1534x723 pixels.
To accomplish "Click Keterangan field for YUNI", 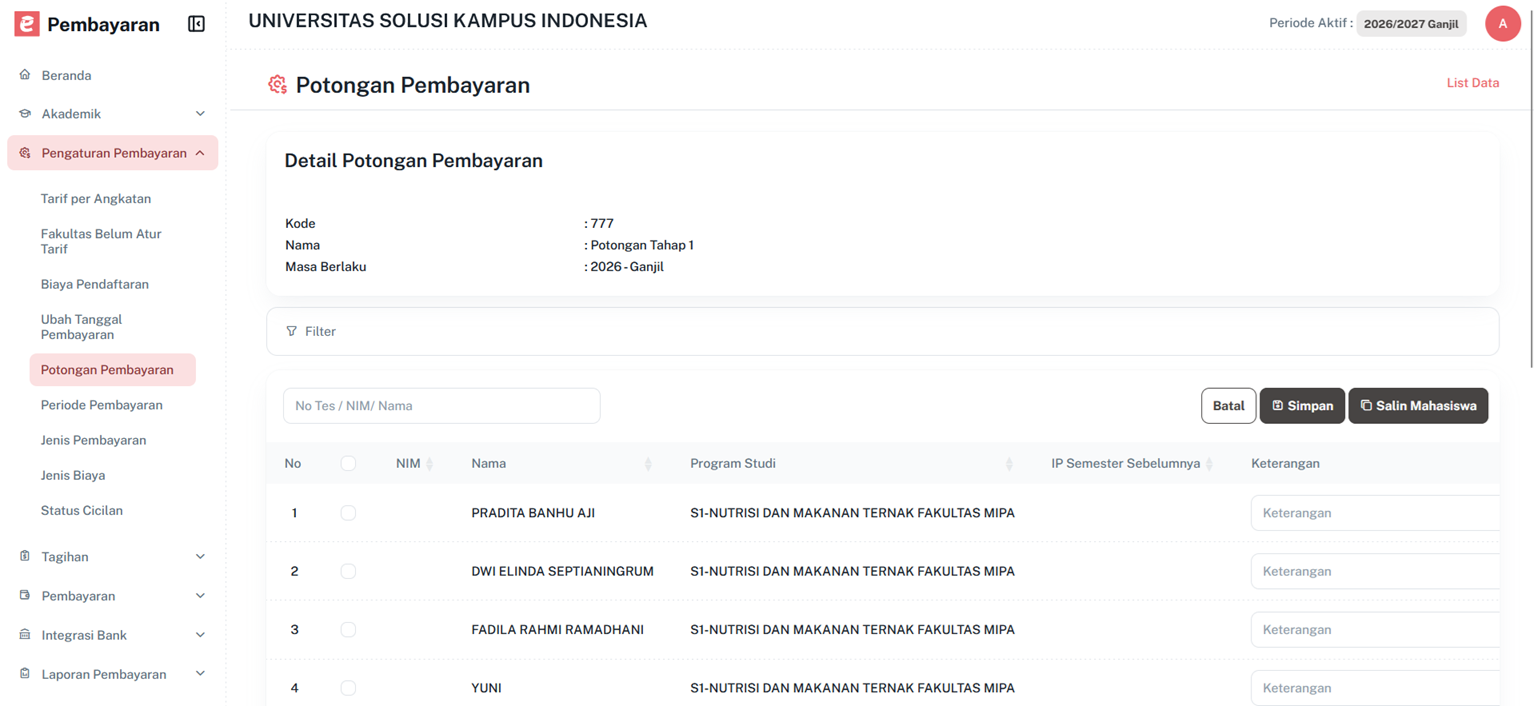I will [x=1375, y=688].
